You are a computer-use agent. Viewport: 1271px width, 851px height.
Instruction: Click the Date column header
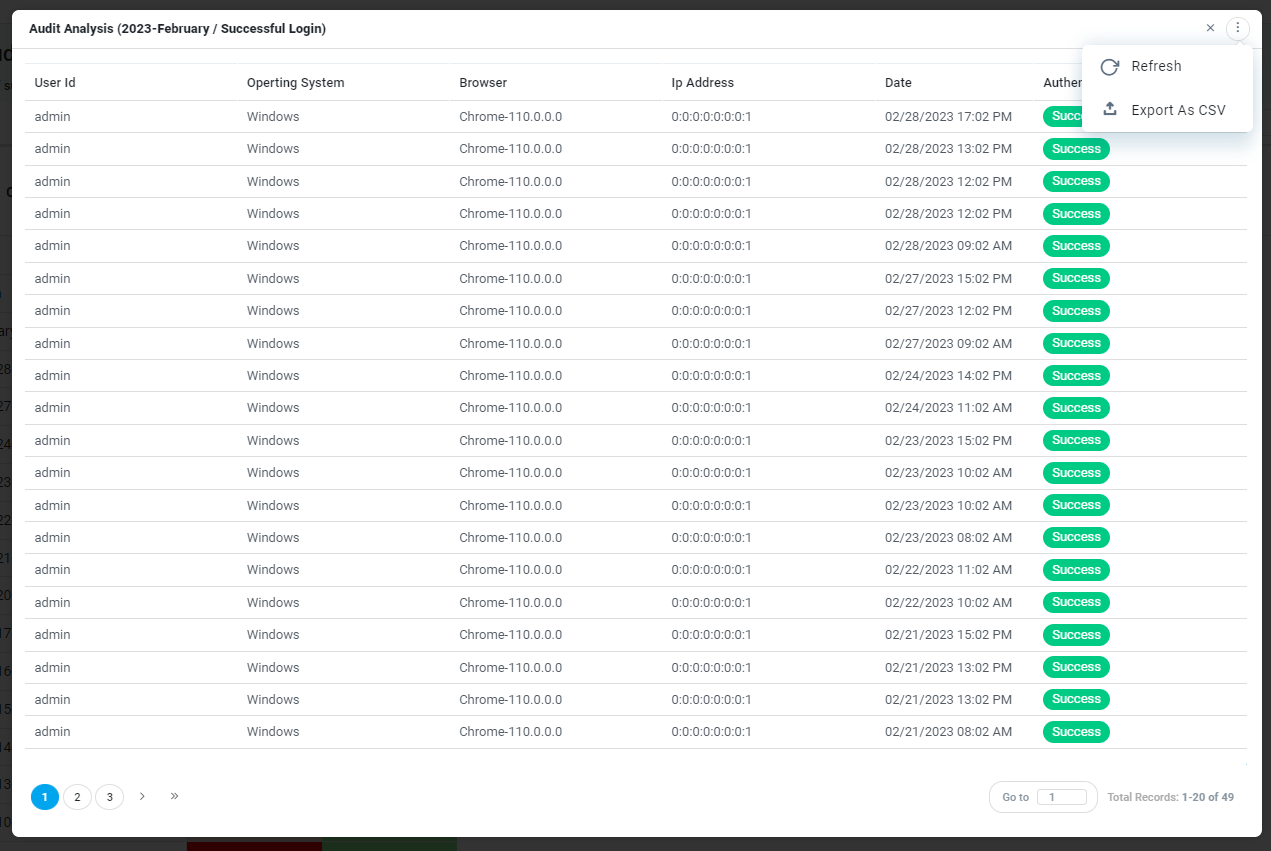tap(898, 83)
